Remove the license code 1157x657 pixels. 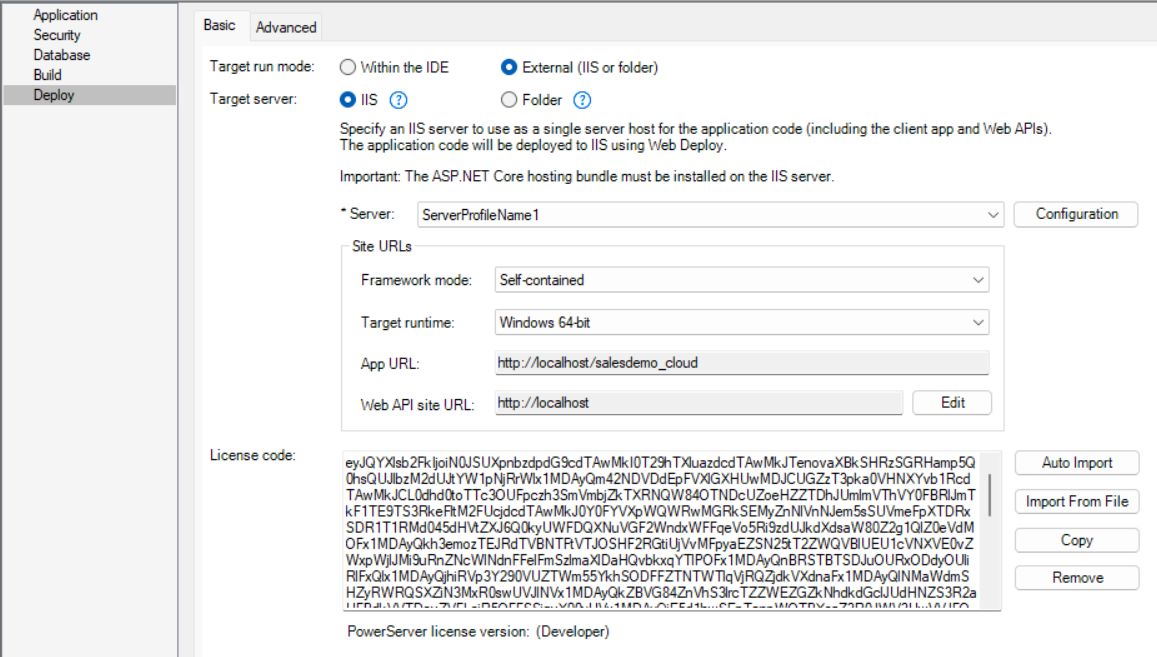pyautogui.click(x=1077, y=578)
